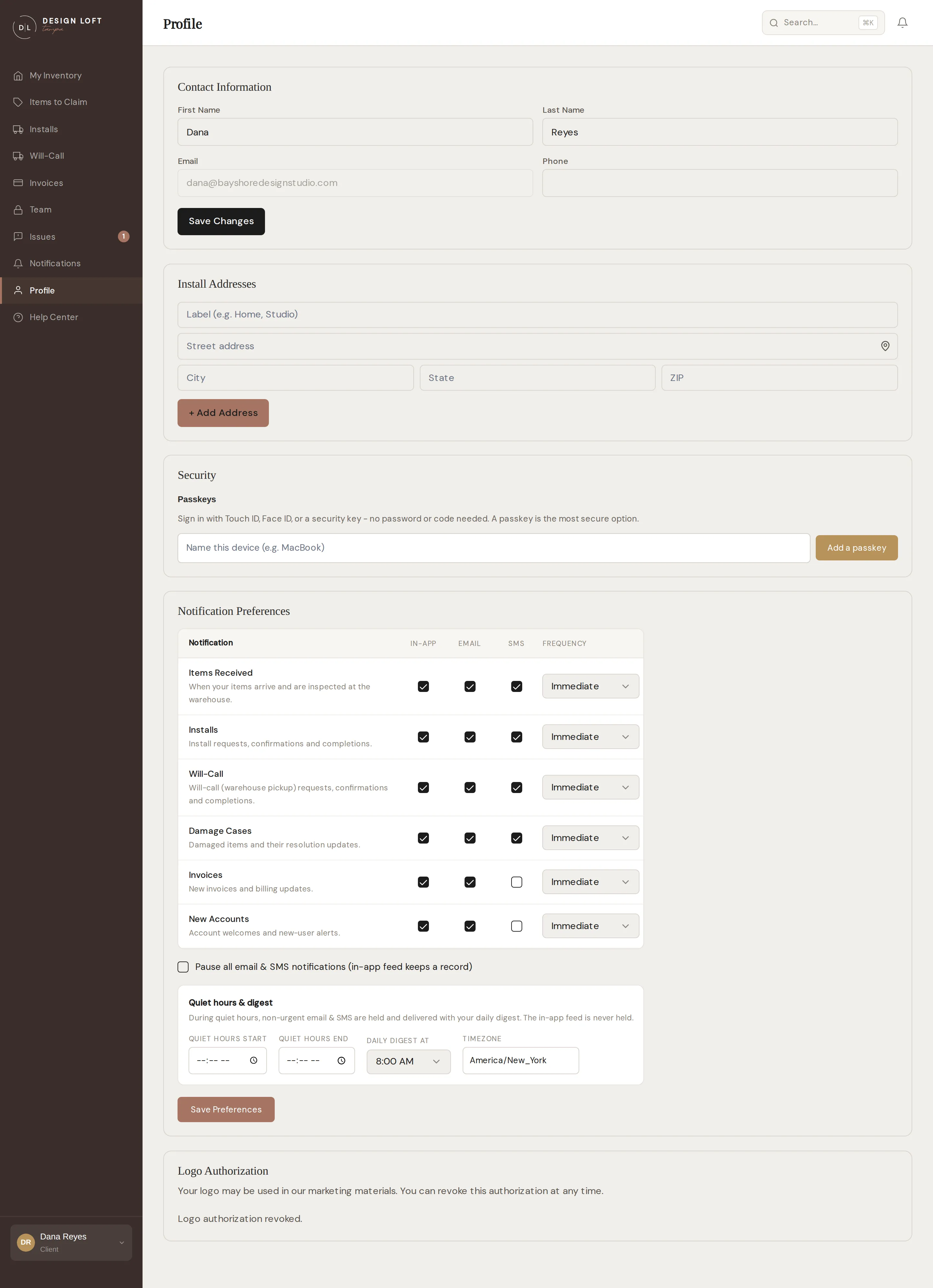Screen dimensions: 933x1288
Task: Toggle Items Received SMS checkbox
Action: click(x=516, y=686)
